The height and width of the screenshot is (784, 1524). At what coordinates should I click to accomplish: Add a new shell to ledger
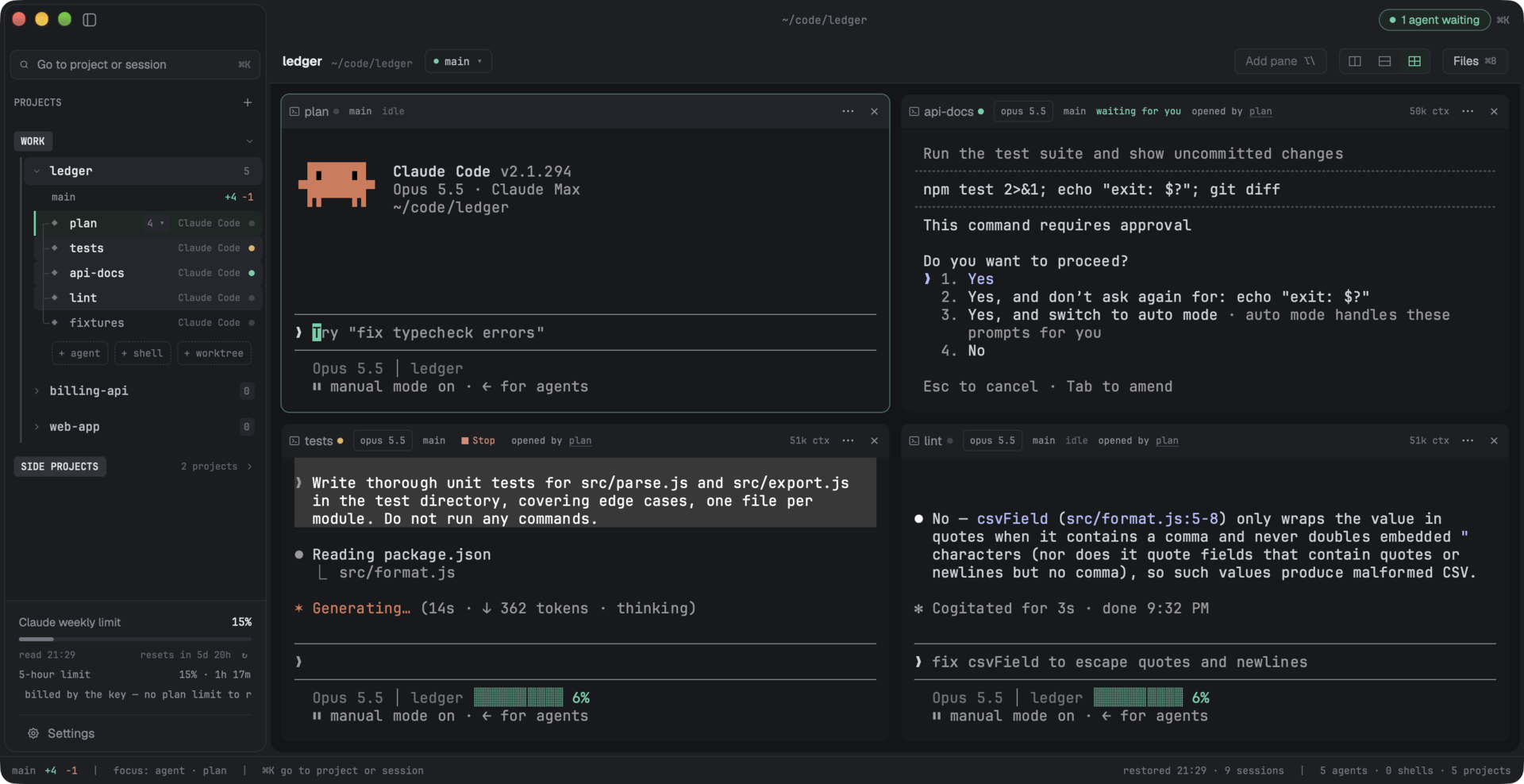143,353
